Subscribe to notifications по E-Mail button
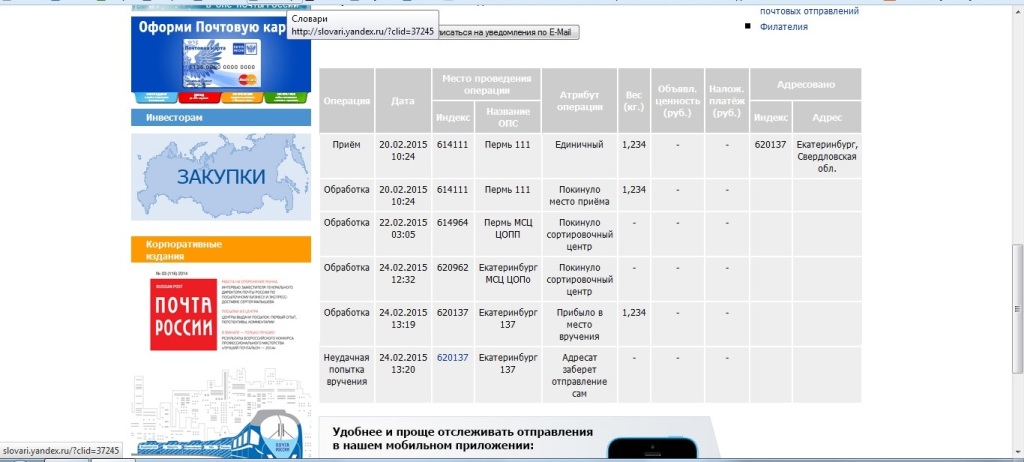This screenshot has height=462, width=1024. point(509,32)
